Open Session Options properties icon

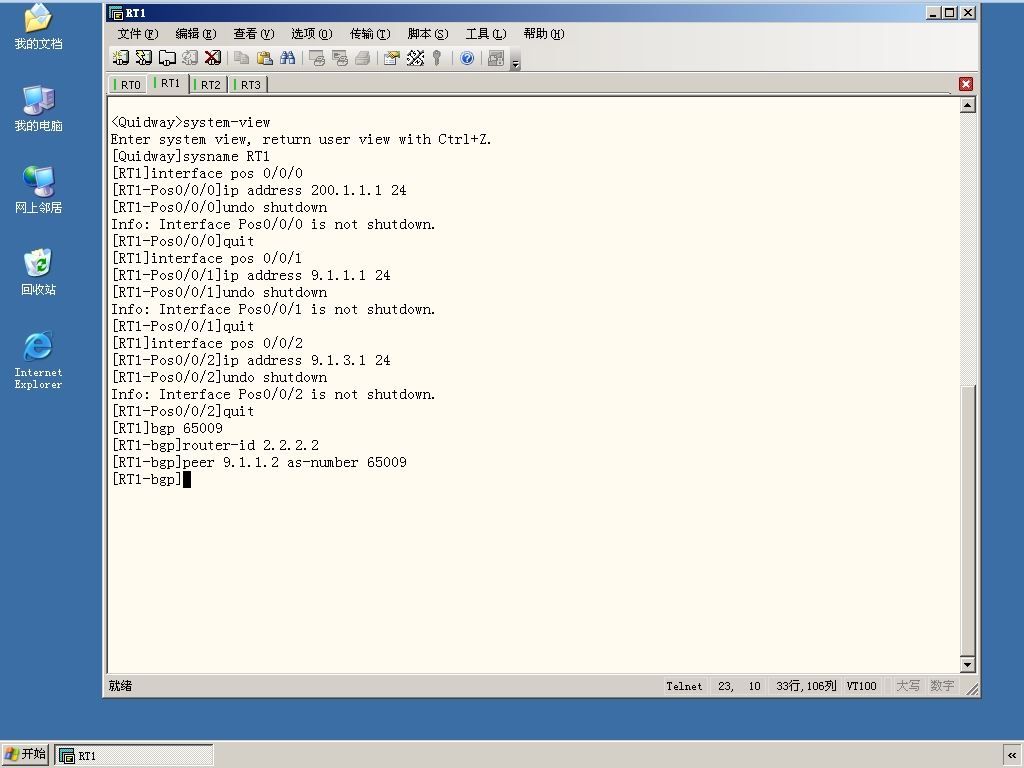pyautogui.click(x=392, y=58)
